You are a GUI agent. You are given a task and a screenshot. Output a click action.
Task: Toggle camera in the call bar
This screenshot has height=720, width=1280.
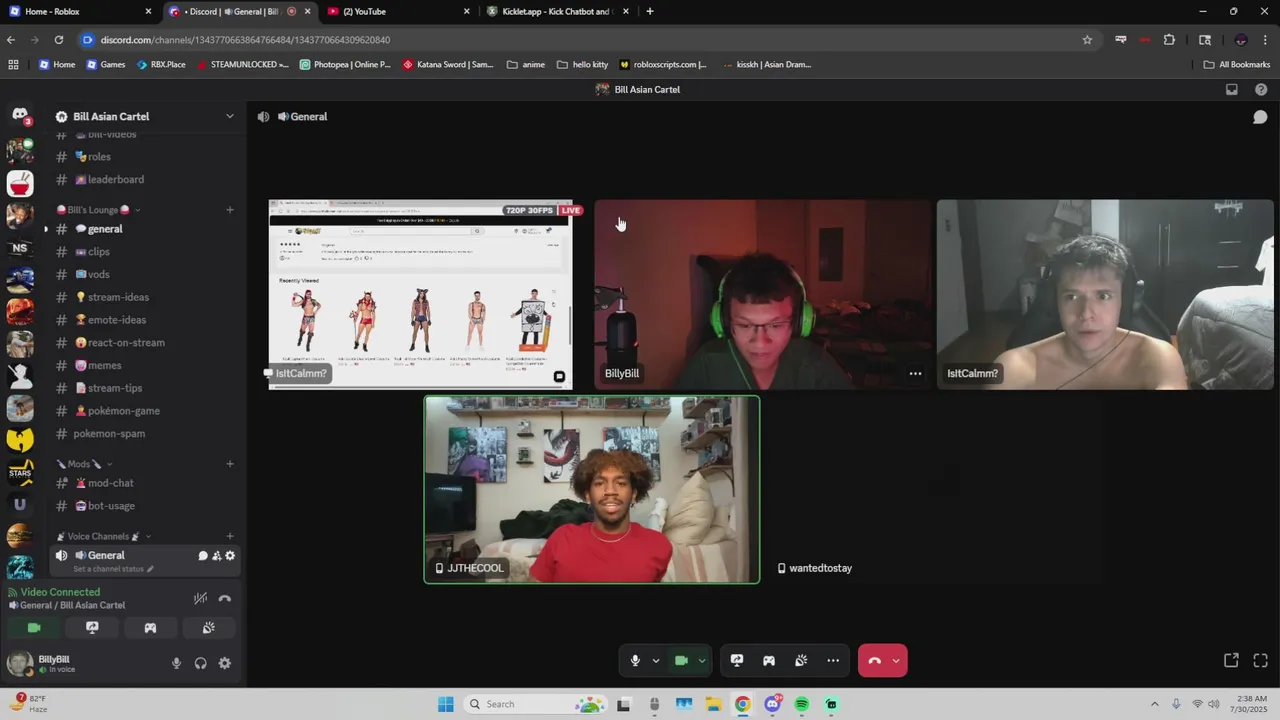[x=681, y=660]
